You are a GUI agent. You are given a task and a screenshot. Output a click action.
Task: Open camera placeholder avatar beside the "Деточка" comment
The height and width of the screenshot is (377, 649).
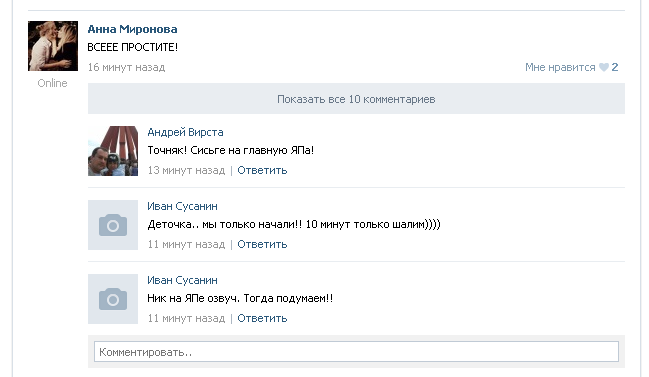tap(113, 225)
